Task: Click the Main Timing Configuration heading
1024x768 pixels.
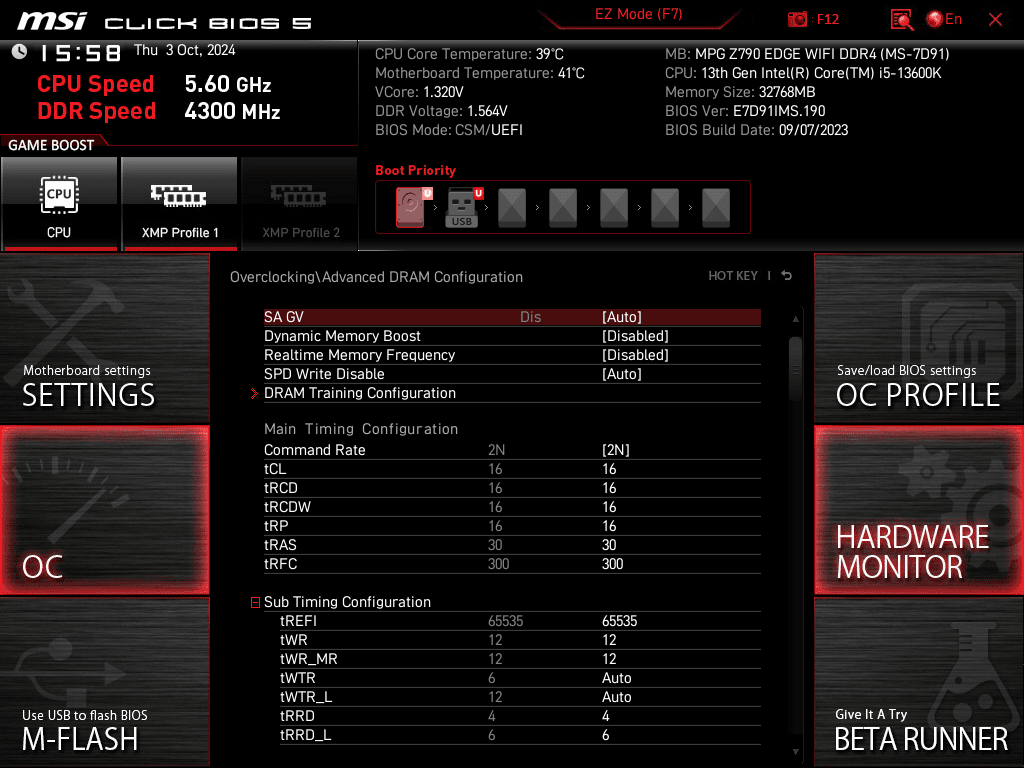Action: coord(360,429)
